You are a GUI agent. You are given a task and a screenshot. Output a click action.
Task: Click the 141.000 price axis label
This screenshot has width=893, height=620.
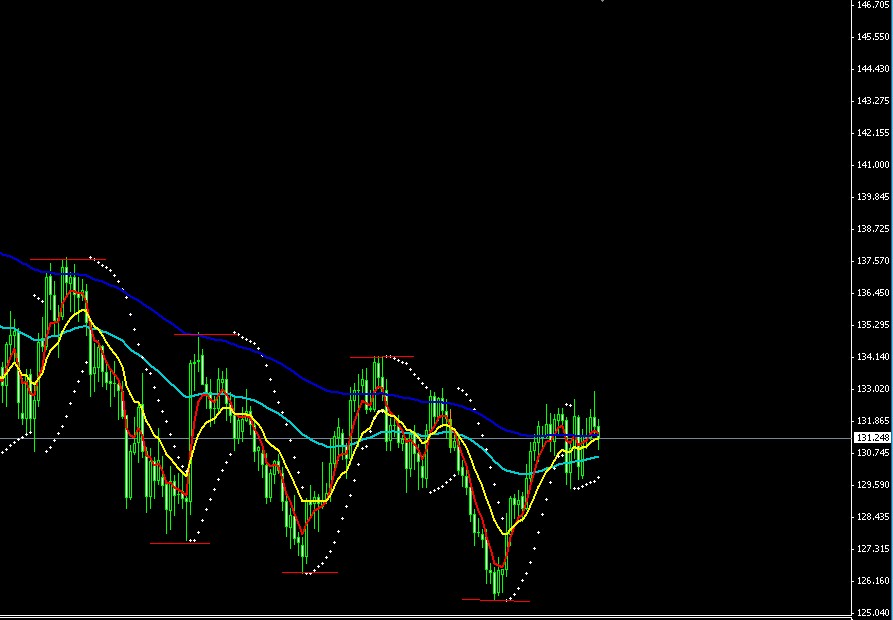coord(873,165)
